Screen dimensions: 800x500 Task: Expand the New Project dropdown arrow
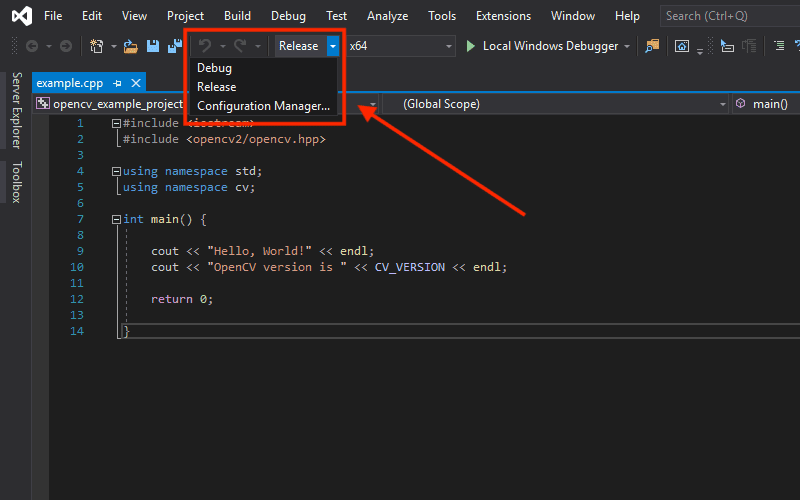[114, 46]
